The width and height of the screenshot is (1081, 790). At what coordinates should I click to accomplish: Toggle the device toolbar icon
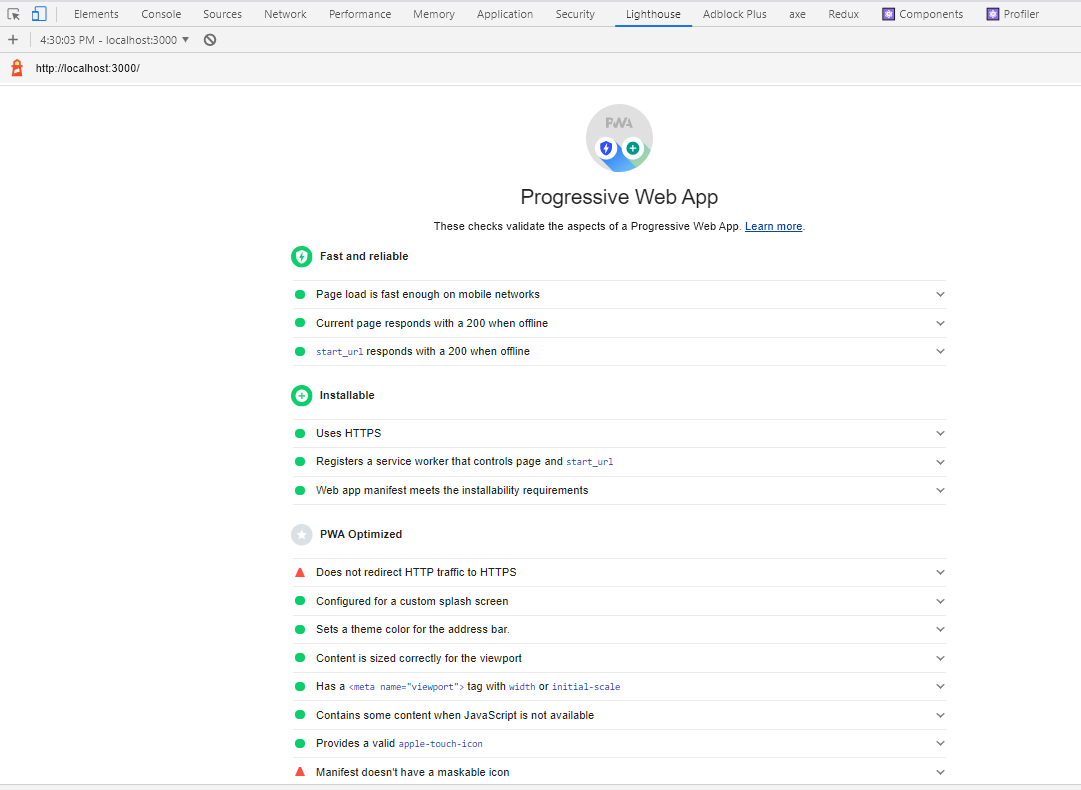tap(39, 14)
